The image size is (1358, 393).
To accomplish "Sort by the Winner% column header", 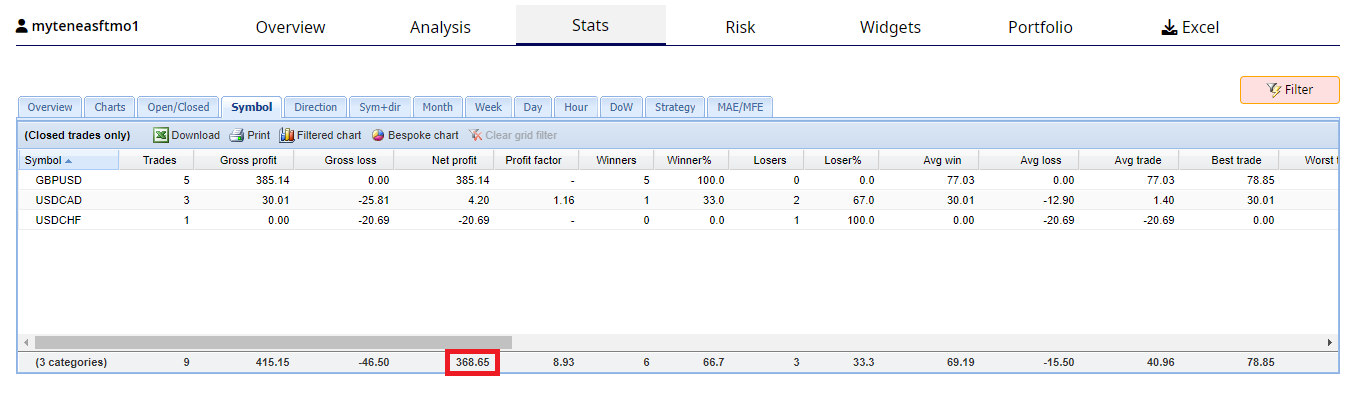I will 691,160.
